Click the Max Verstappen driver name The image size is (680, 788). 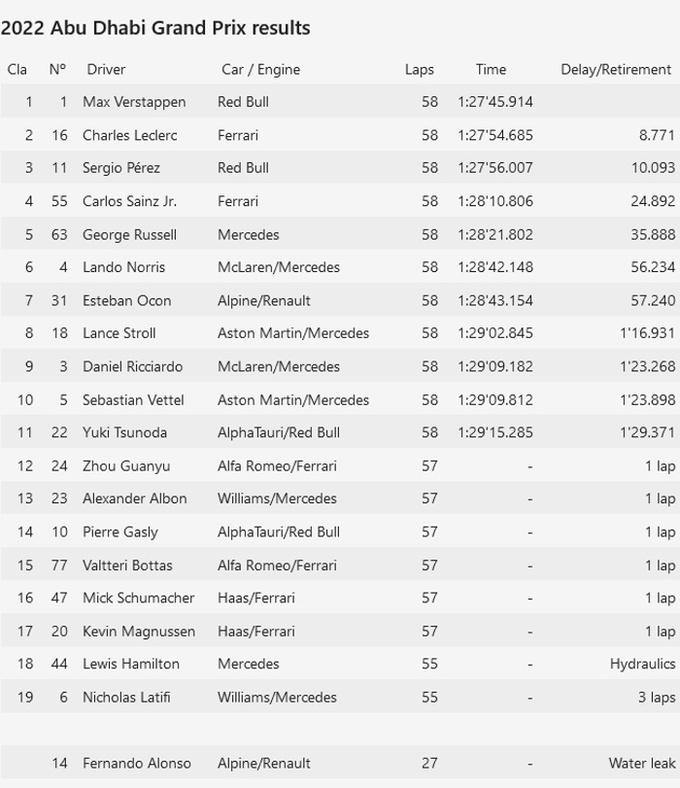pos(126,102)
